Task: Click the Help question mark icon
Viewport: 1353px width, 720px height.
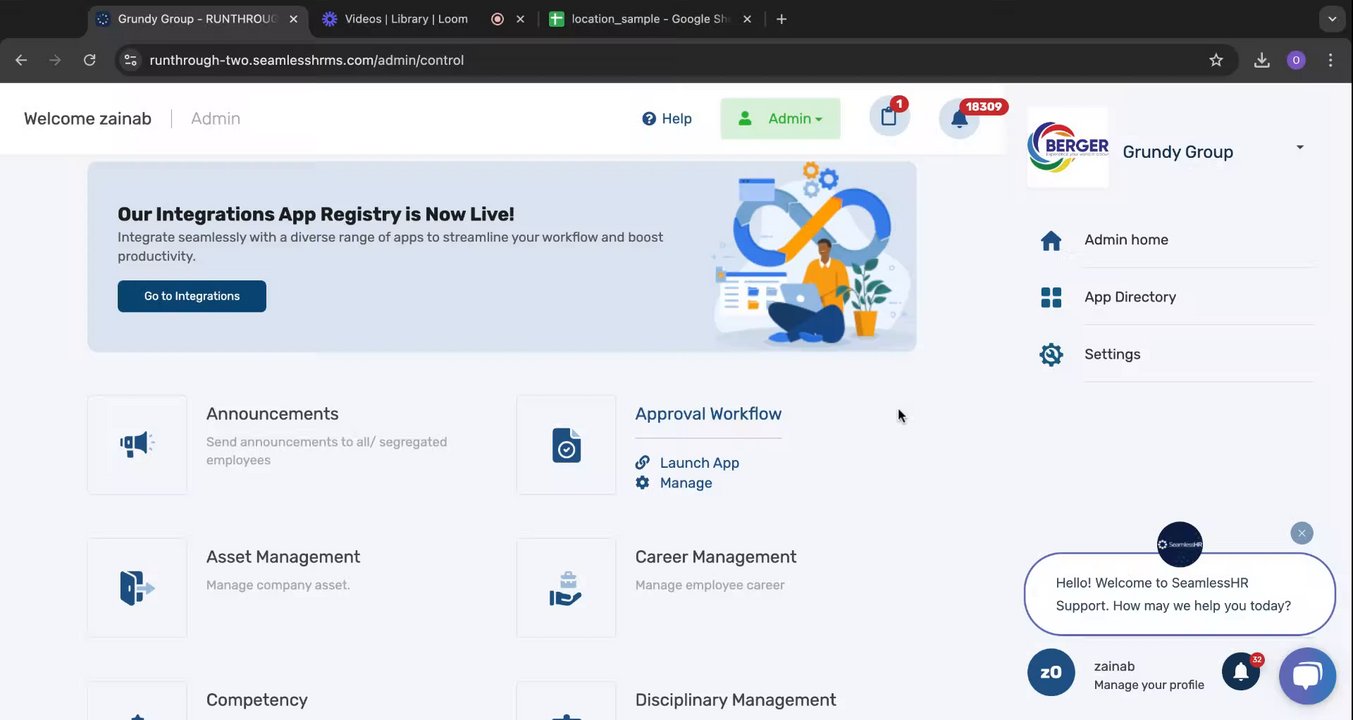Action: pos(649,118)
